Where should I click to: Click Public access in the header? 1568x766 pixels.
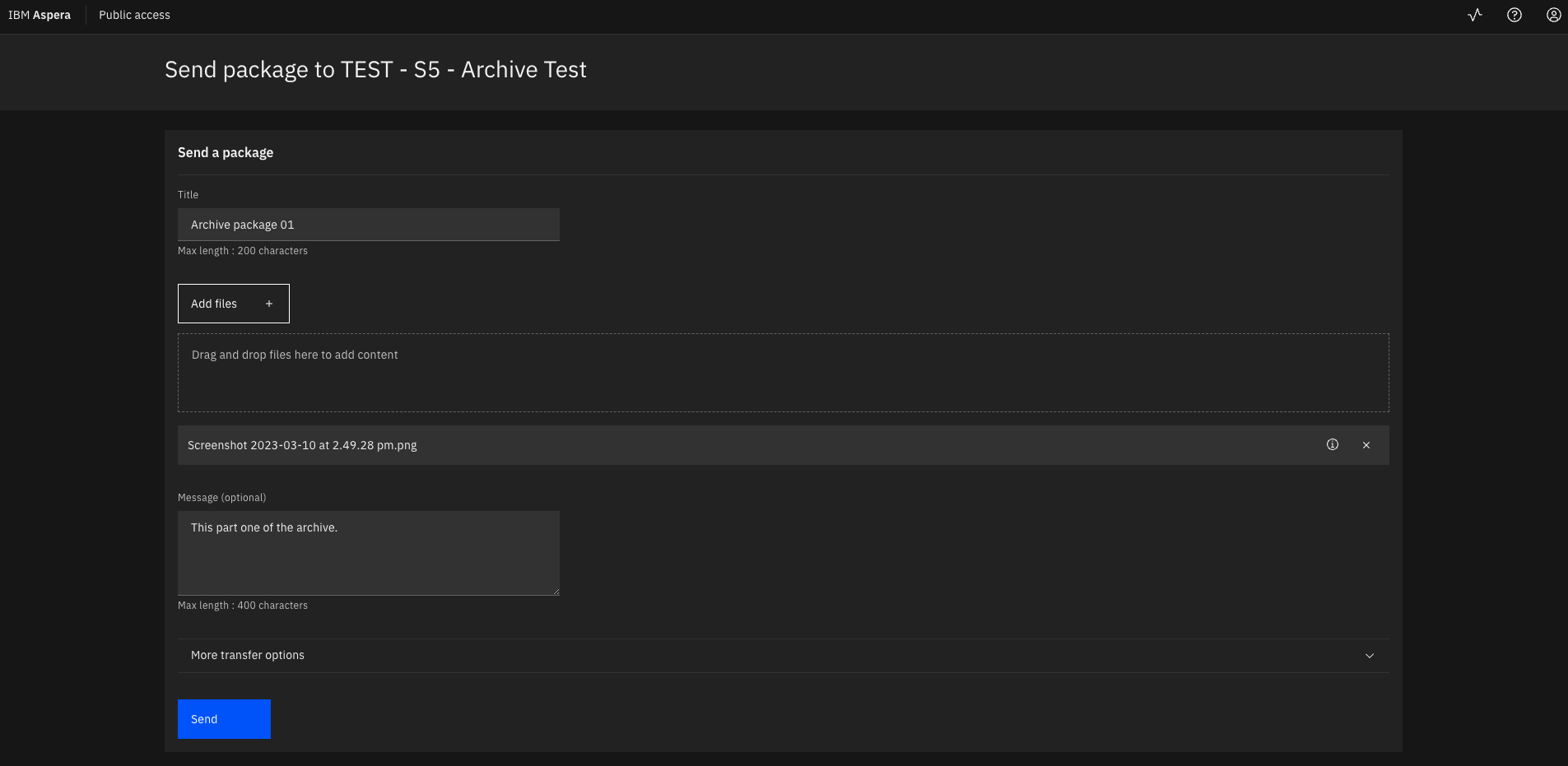[134, 15]
